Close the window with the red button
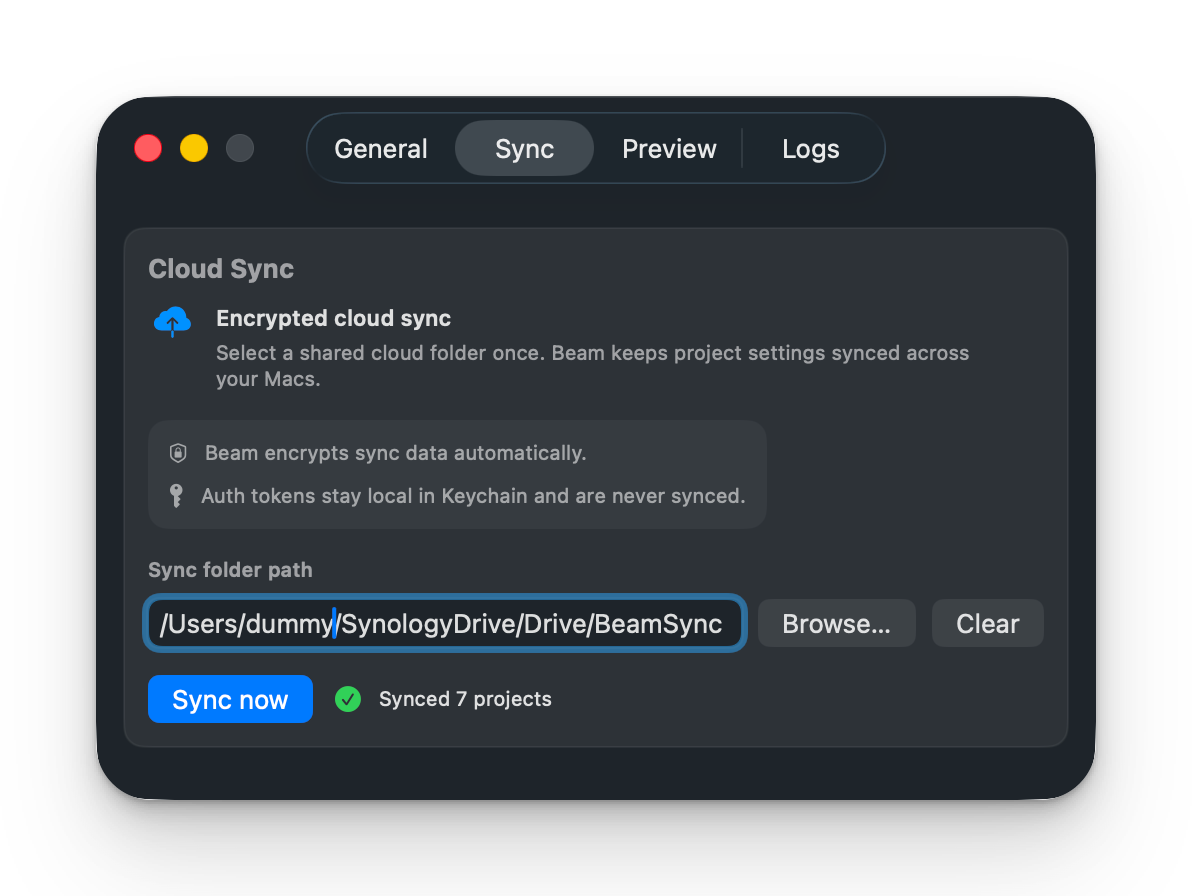The width and height of the screenshot is (1192, 896). coord(148,149)
